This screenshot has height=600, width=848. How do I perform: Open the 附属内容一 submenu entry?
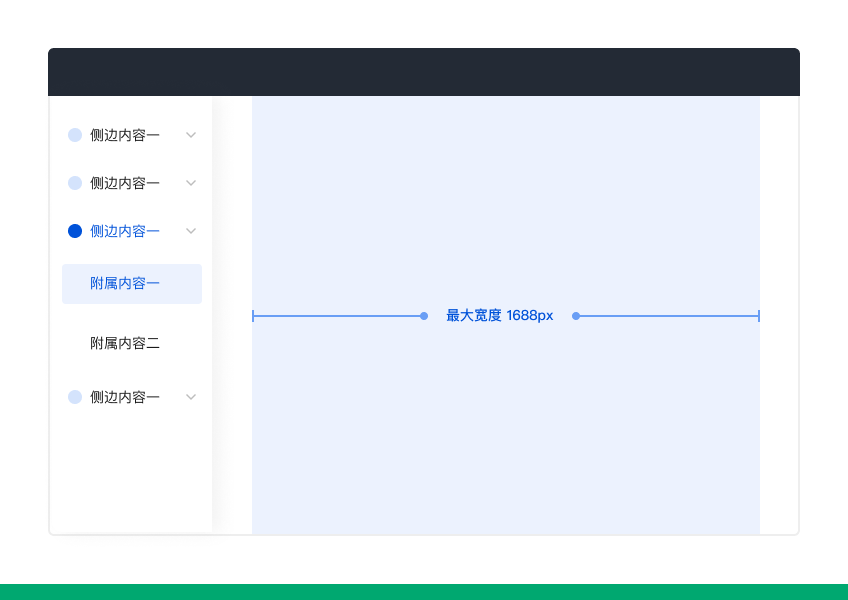(132, 283)
